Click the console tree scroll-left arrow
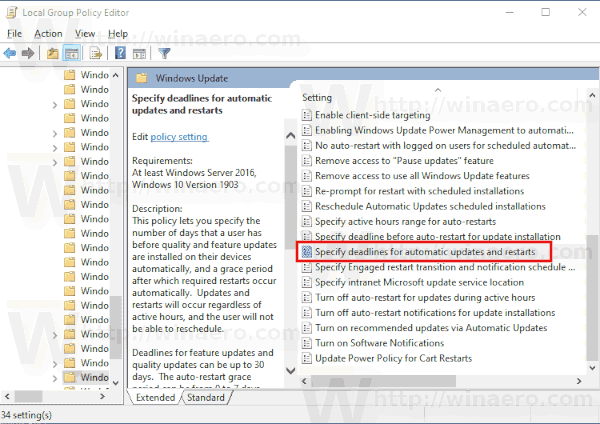The height and width of the screenshot is (424, 600). click(7, 396)
